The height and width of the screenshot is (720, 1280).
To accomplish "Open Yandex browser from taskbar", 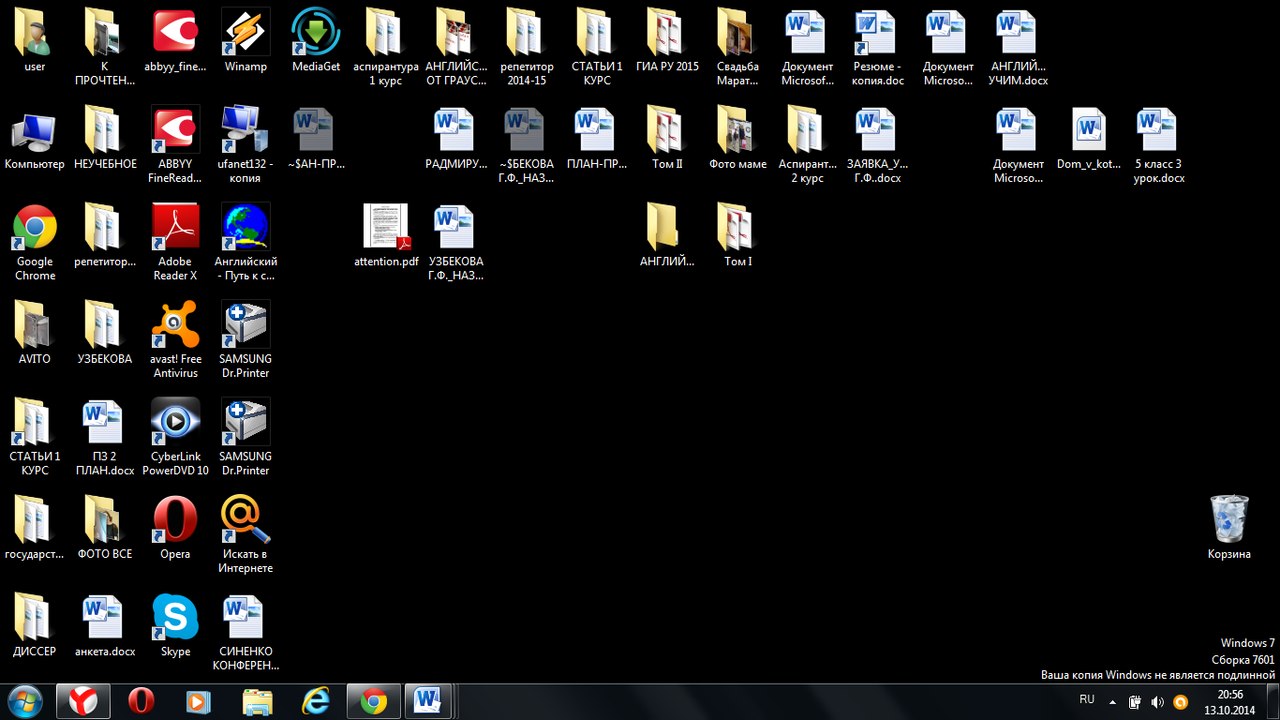I will coord(82,701).
